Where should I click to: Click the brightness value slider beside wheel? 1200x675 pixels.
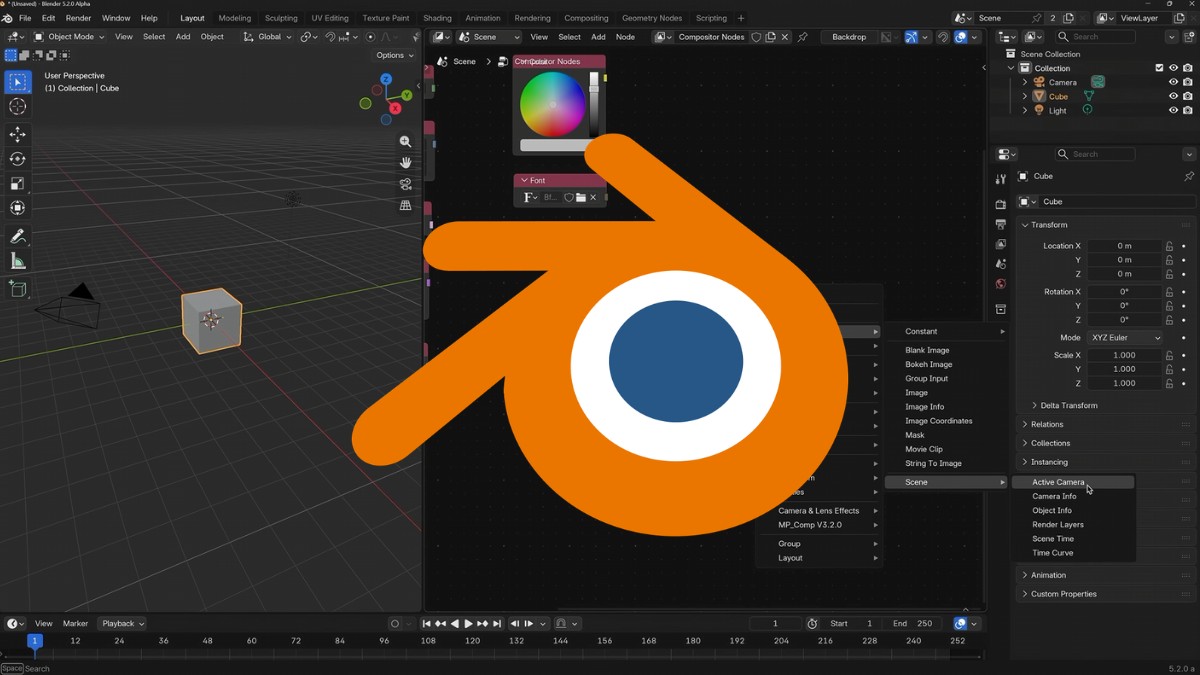click(594, 104)
